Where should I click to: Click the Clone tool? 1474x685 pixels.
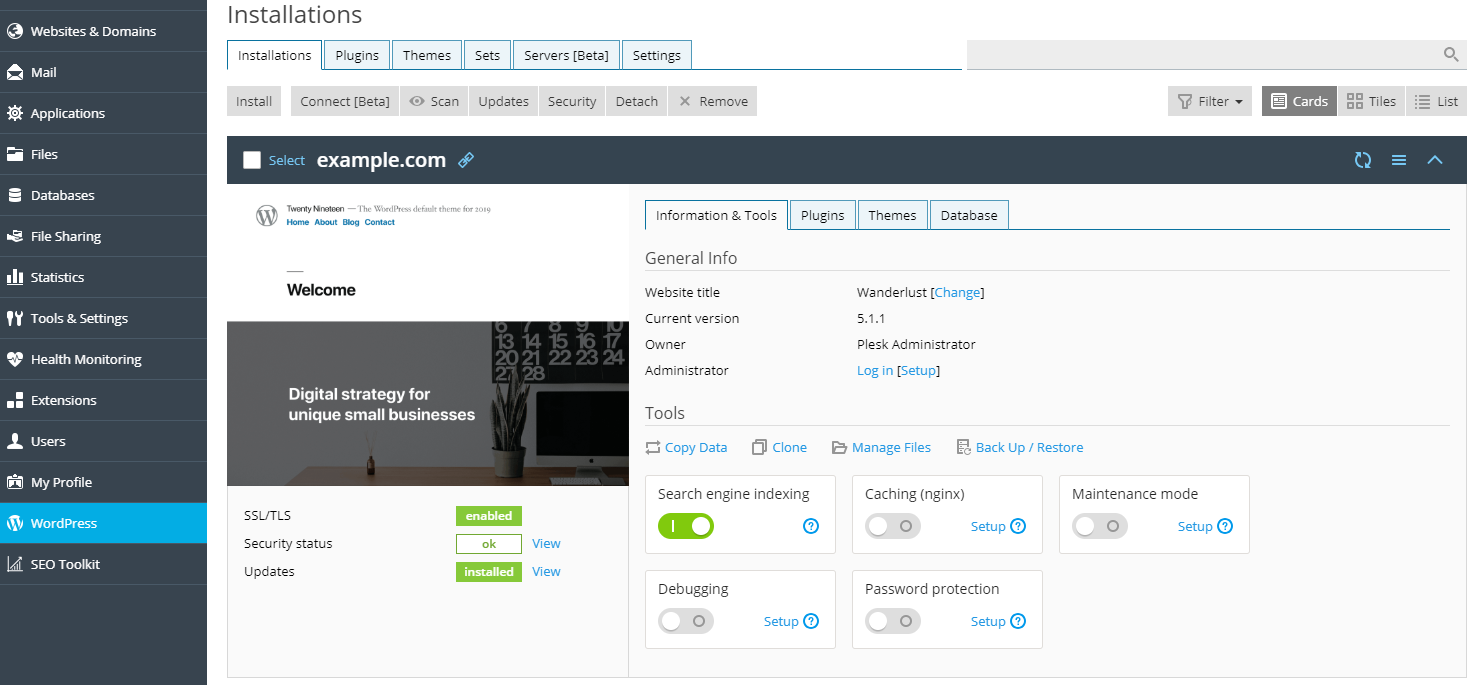click(779, 447)
